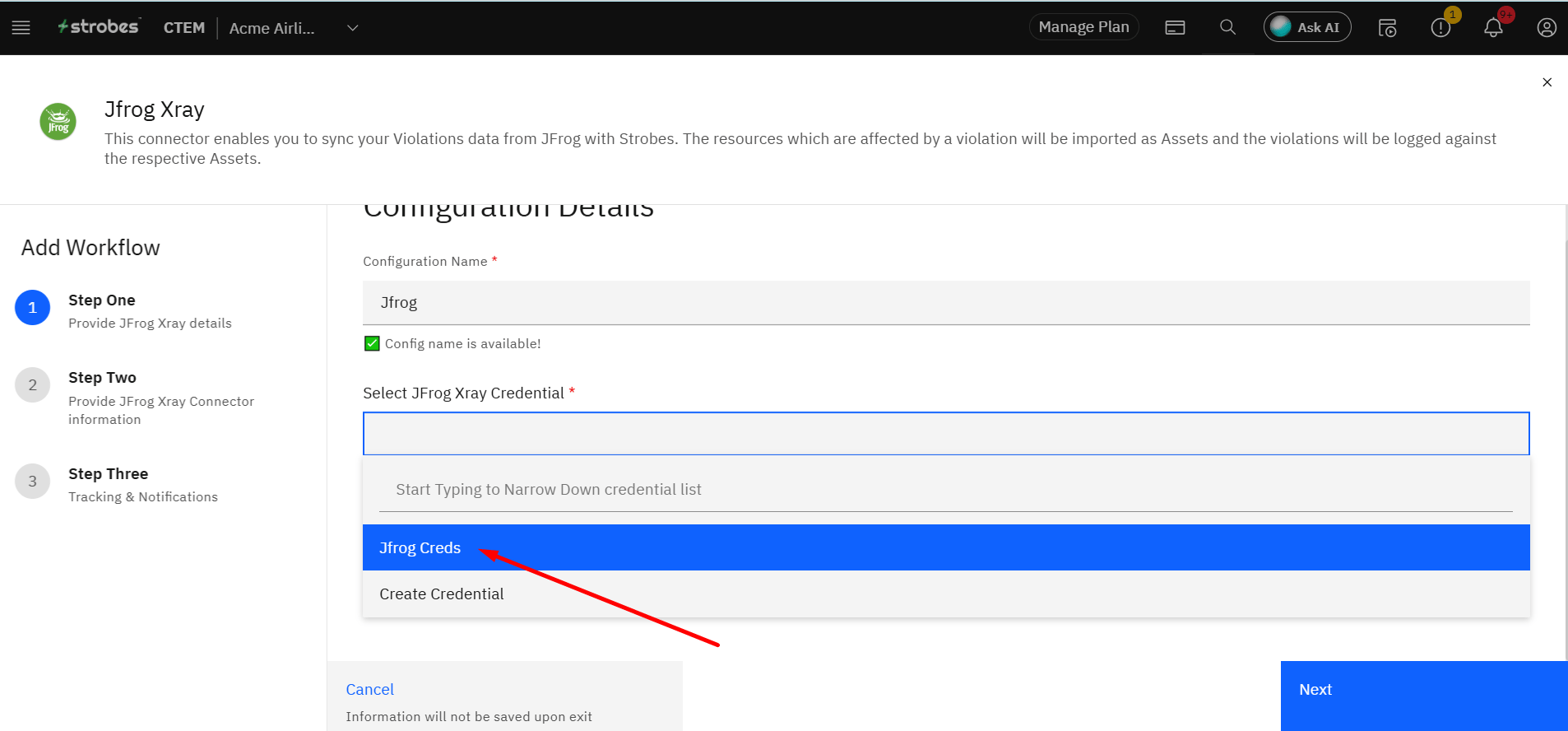Click the step 1 number circle
Image resolution: width=1568 pixels, height=731 pixels.
[x=33, y=308]
